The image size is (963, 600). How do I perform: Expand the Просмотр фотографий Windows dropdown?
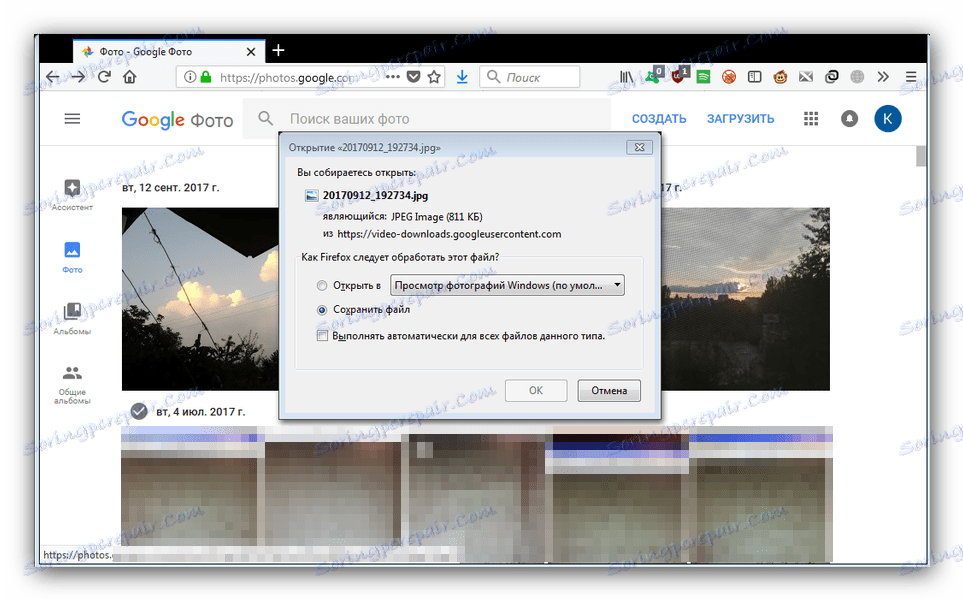tap(507, 285)
